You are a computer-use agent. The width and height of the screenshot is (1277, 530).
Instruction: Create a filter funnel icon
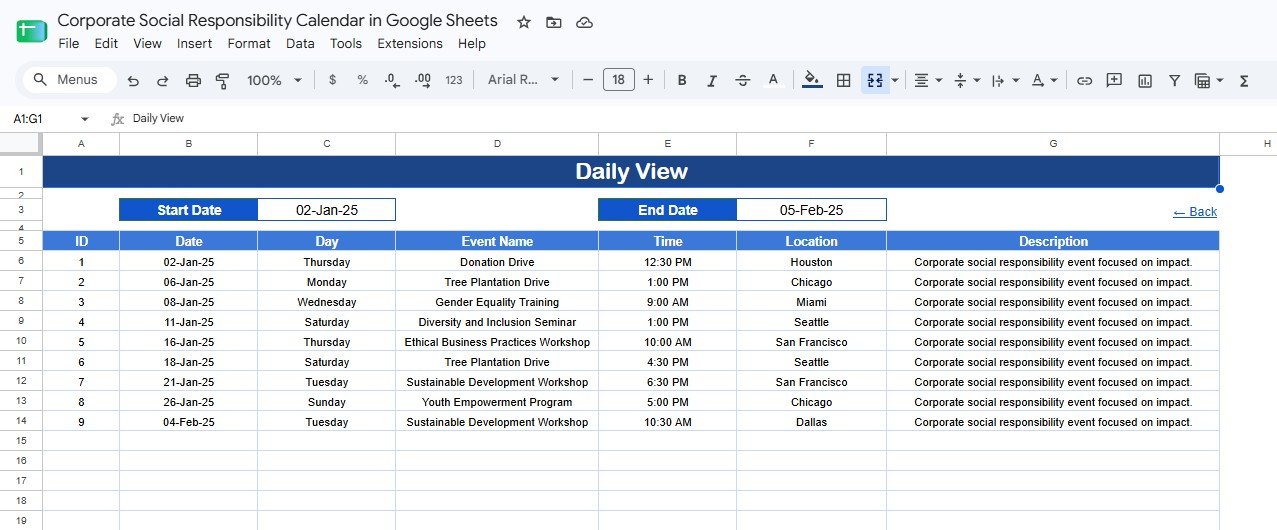(x=1175, y=80)
